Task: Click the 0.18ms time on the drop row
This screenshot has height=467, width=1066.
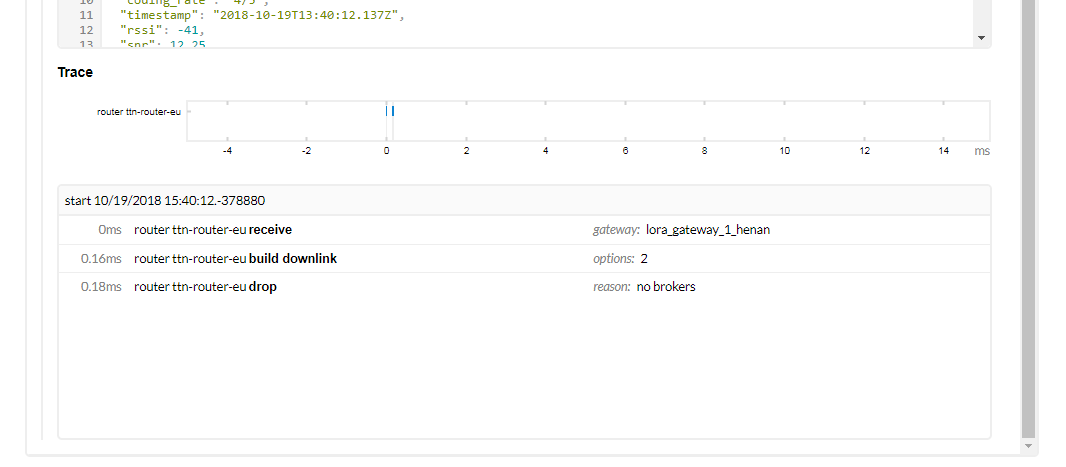Action: (101, 287)
